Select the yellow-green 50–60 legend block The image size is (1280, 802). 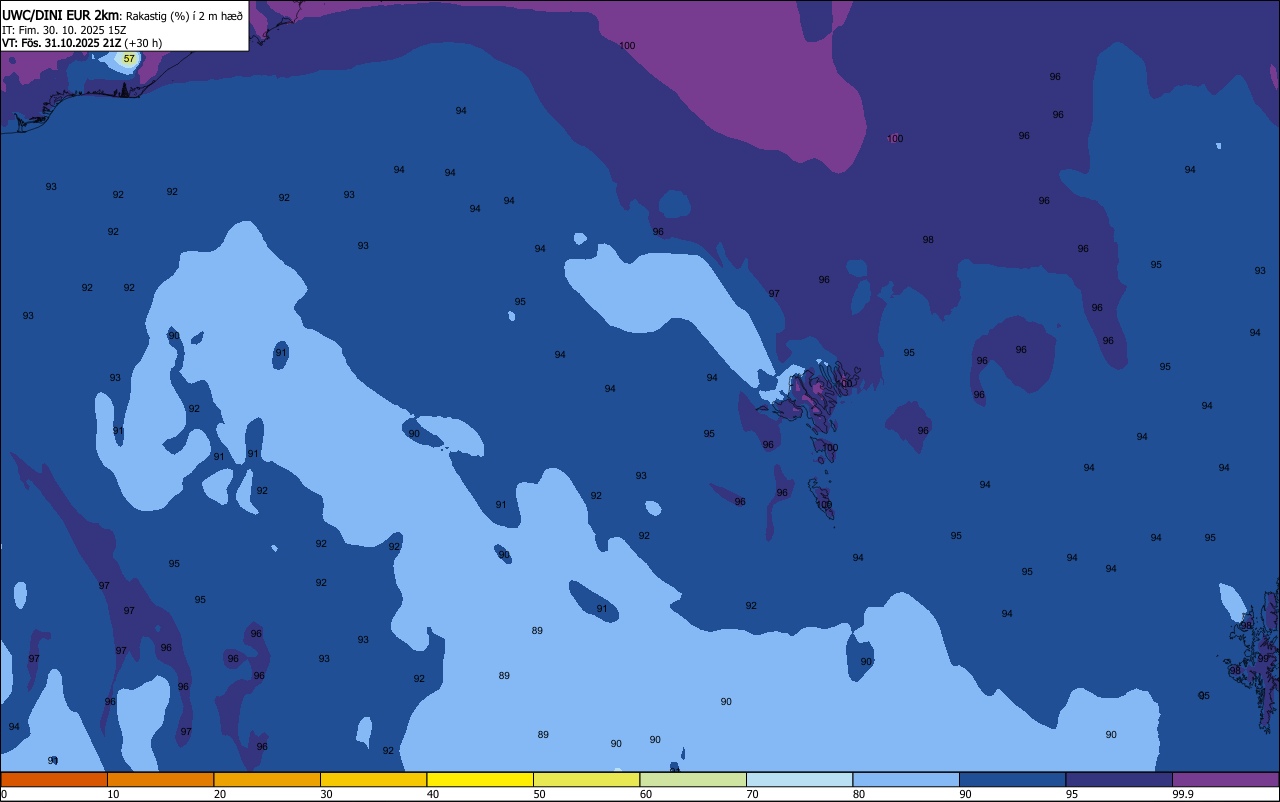tap(586, 779)
